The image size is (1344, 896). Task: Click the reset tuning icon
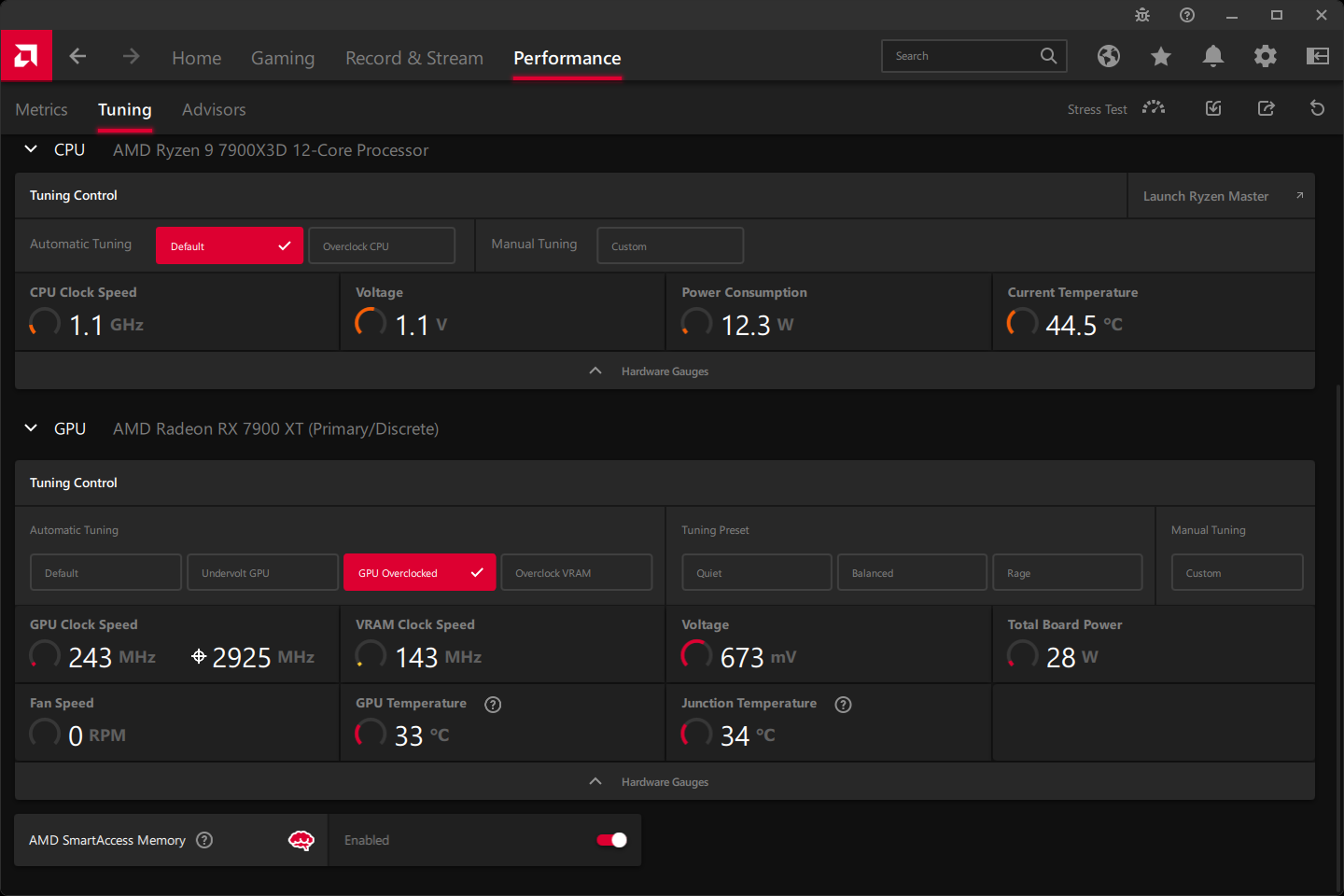(x=1318, y=108)
